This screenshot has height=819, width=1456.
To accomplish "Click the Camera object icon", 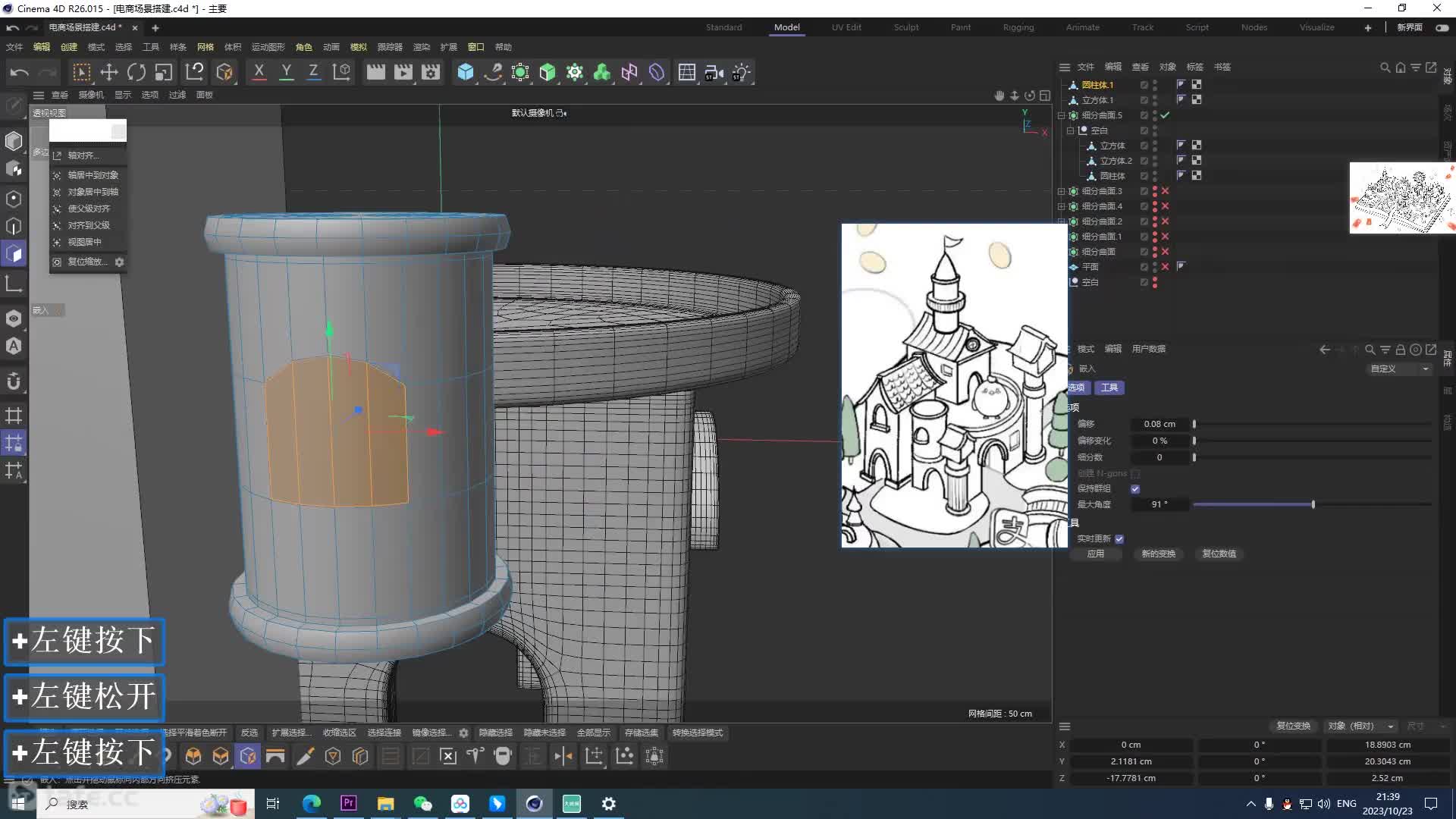I will [x=714, y=73].
